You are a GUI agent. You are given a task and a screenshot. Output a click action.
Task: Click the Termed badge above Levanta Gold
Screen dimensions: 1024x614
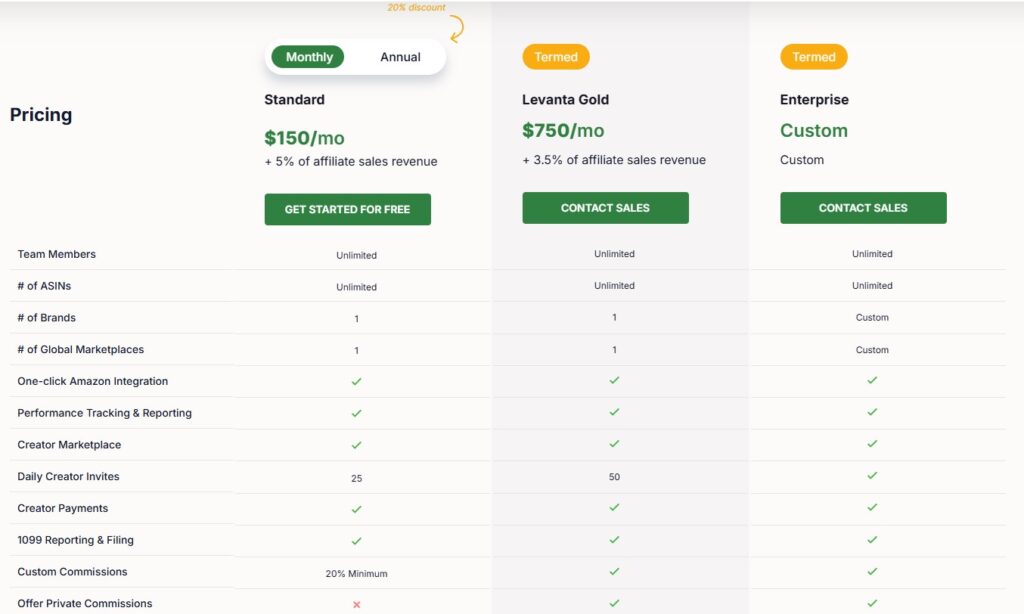point(556,57)
